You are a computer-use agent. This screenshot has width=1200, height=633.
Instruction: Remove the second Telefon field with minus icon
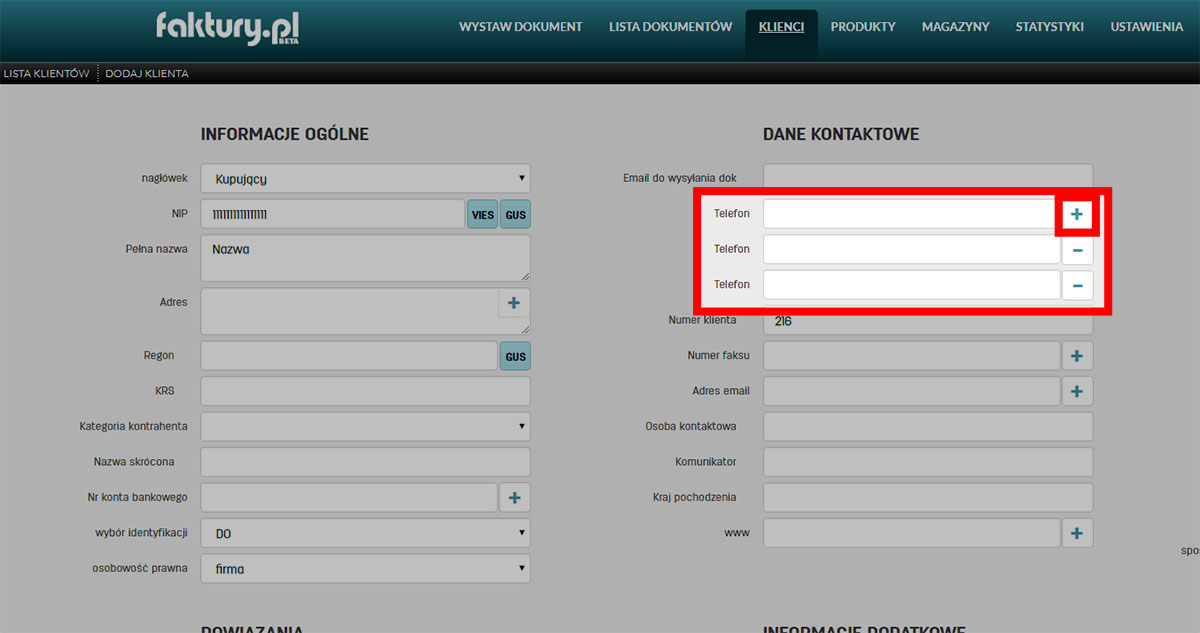1077,250
